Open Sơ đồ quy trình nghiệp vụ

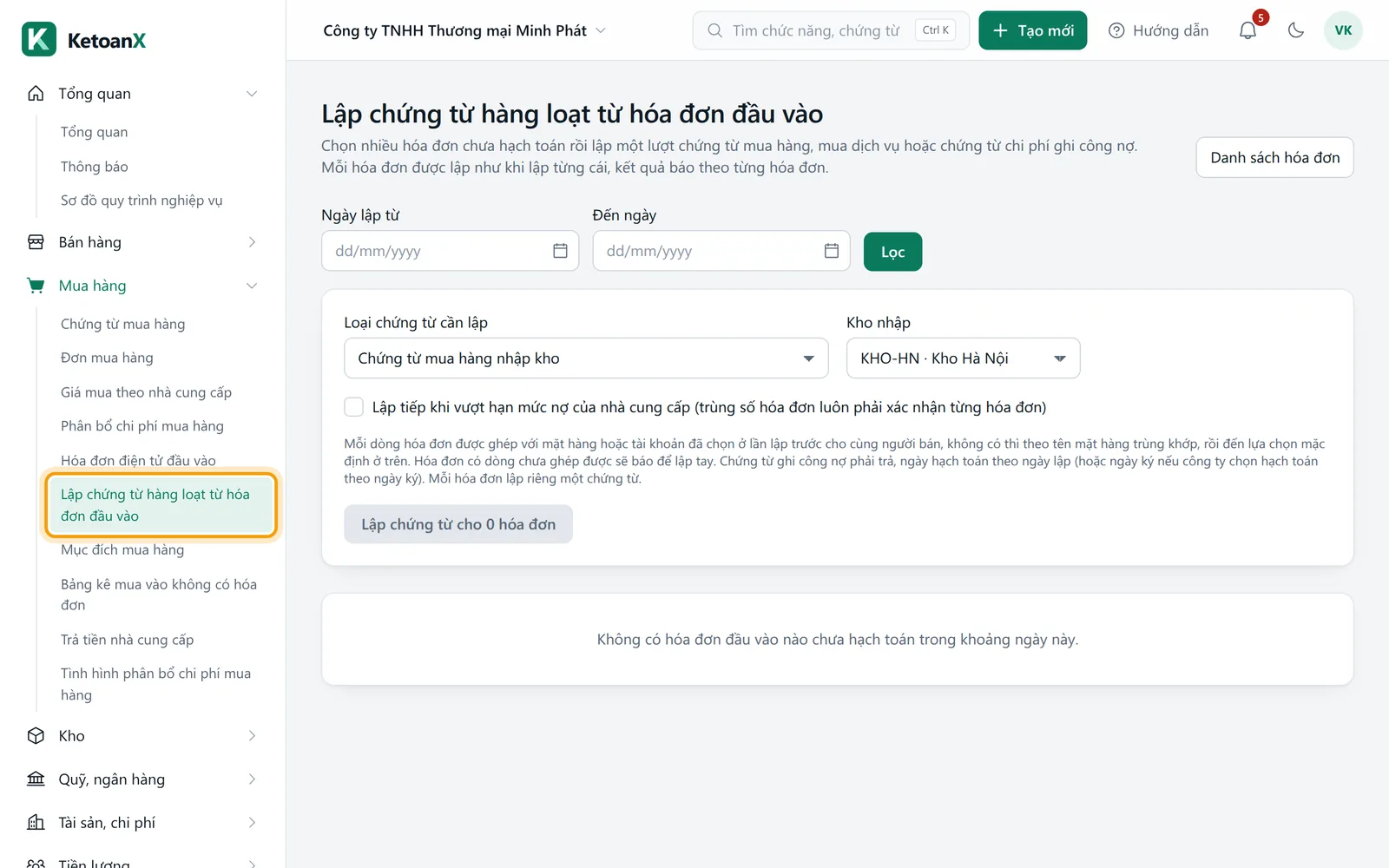[x=142, y=201]
